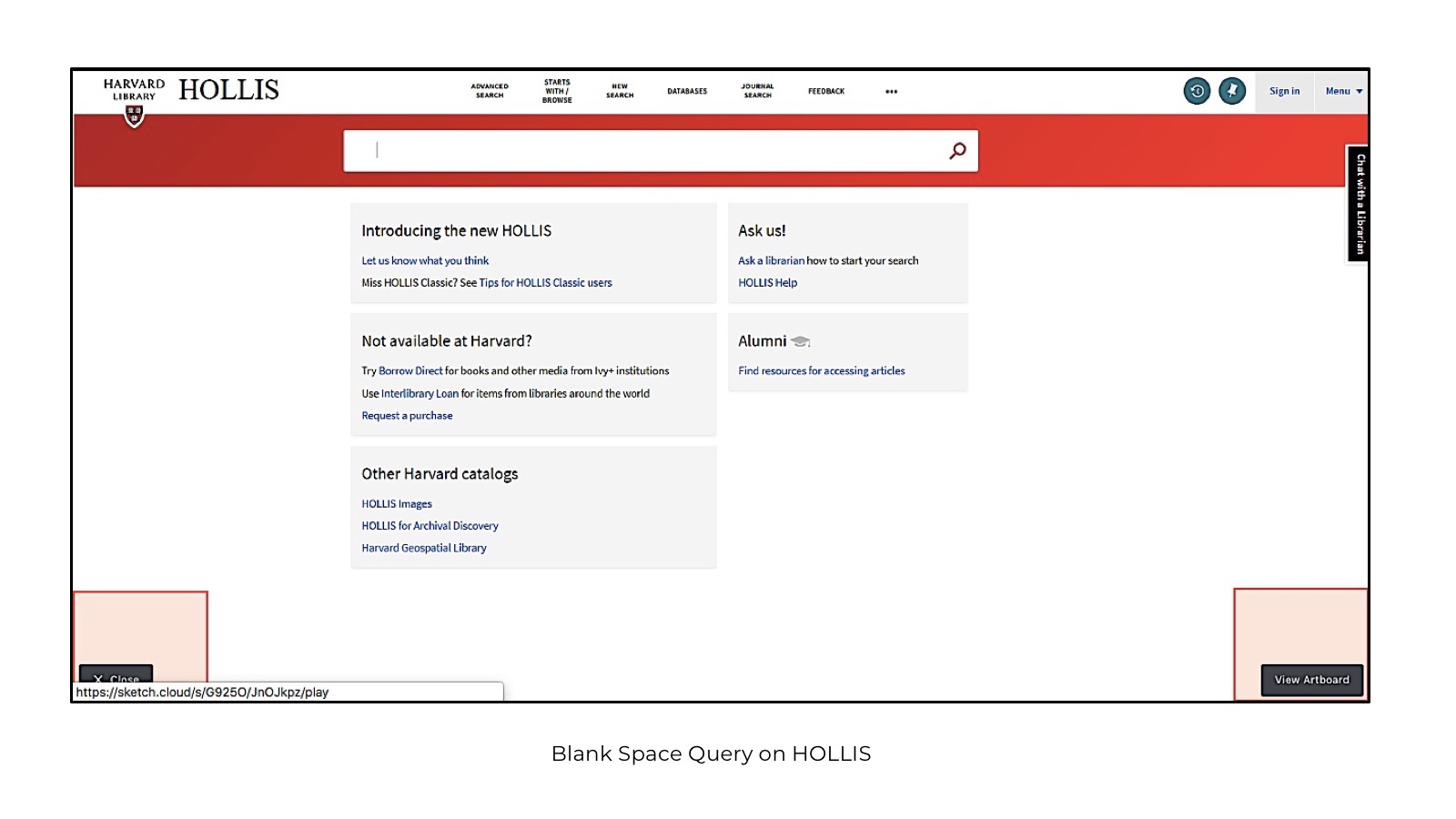Image resolution: width=1456 pixels, height=819 pixels.
Task: Open Find resources for accessing articles
Action: point(822,370)
